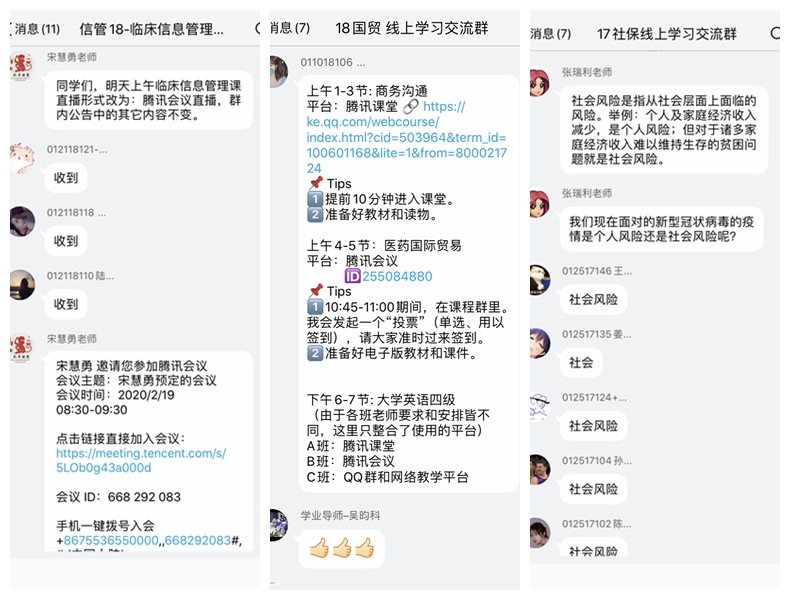The image size is (790, 600).
Task: Open 17社保线上学习交流群 group title
Action: pyautogui.click(x=667, y=34)
